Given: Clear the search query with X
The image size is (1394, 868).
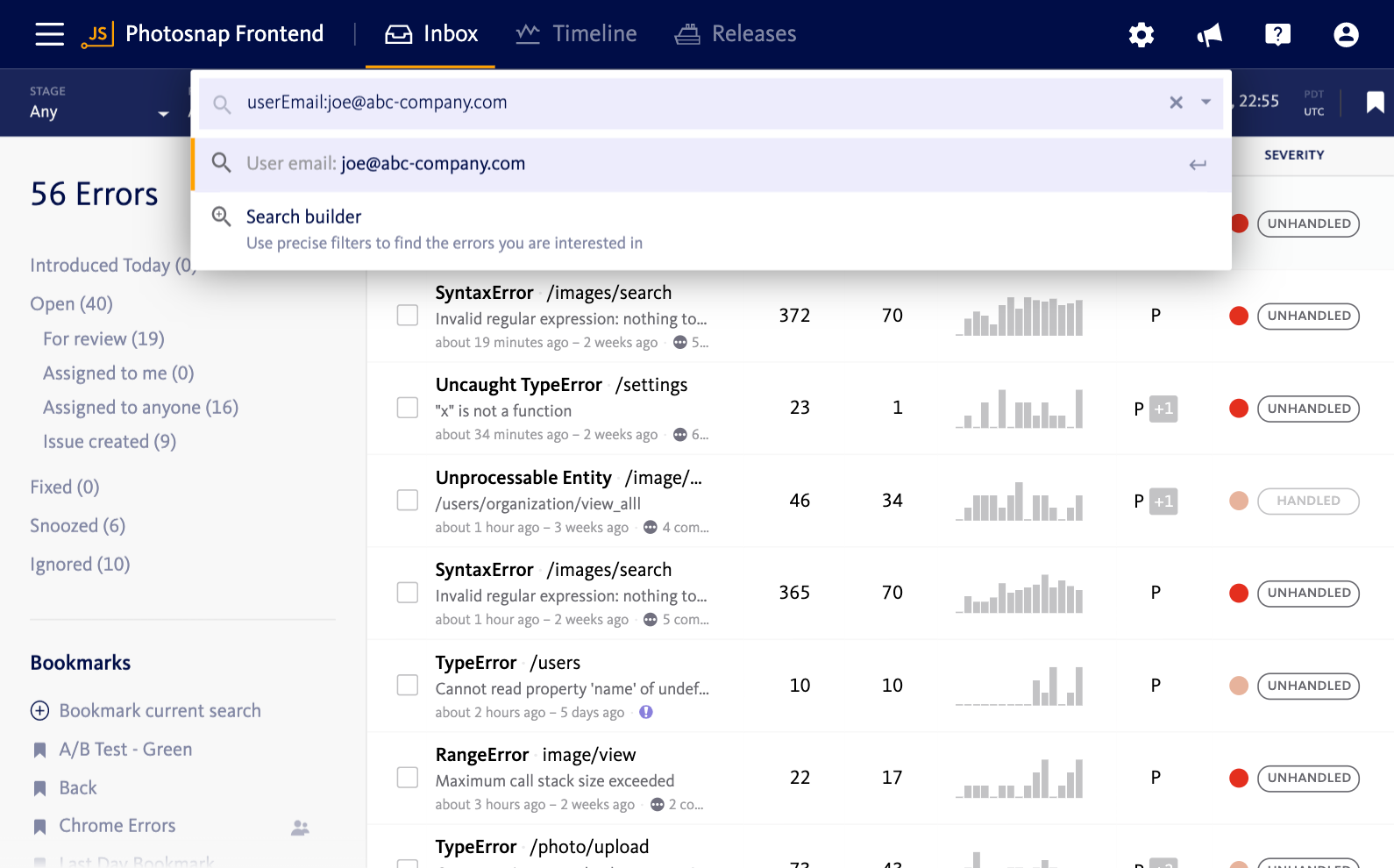Looking at the screenshot, I should point(1176,103).
